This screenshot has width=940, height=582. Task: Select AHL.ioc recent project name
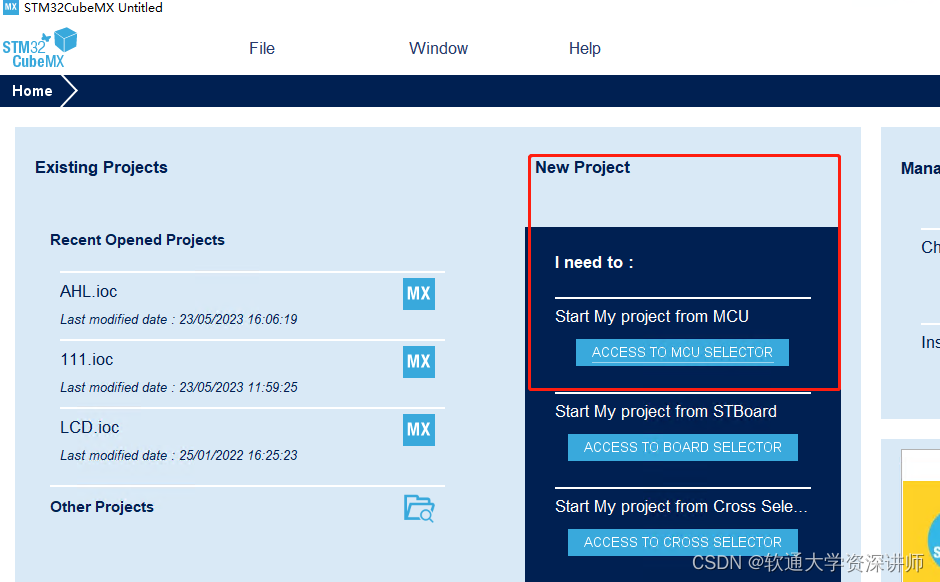[89, 291]
